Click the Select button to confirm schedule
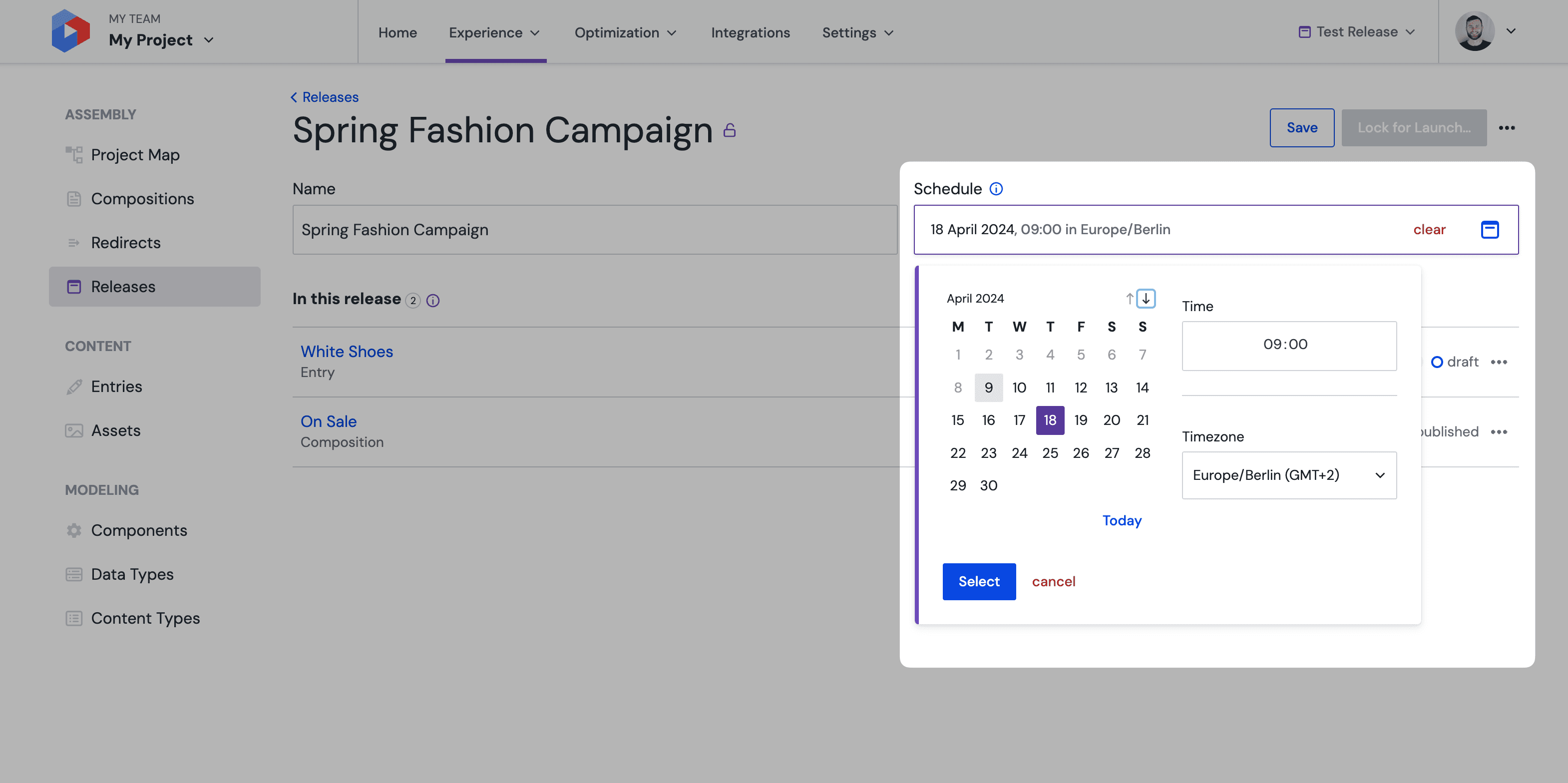Image resolution: width=1568 pixels, height=783 pixels. click(x=979, y=581)
